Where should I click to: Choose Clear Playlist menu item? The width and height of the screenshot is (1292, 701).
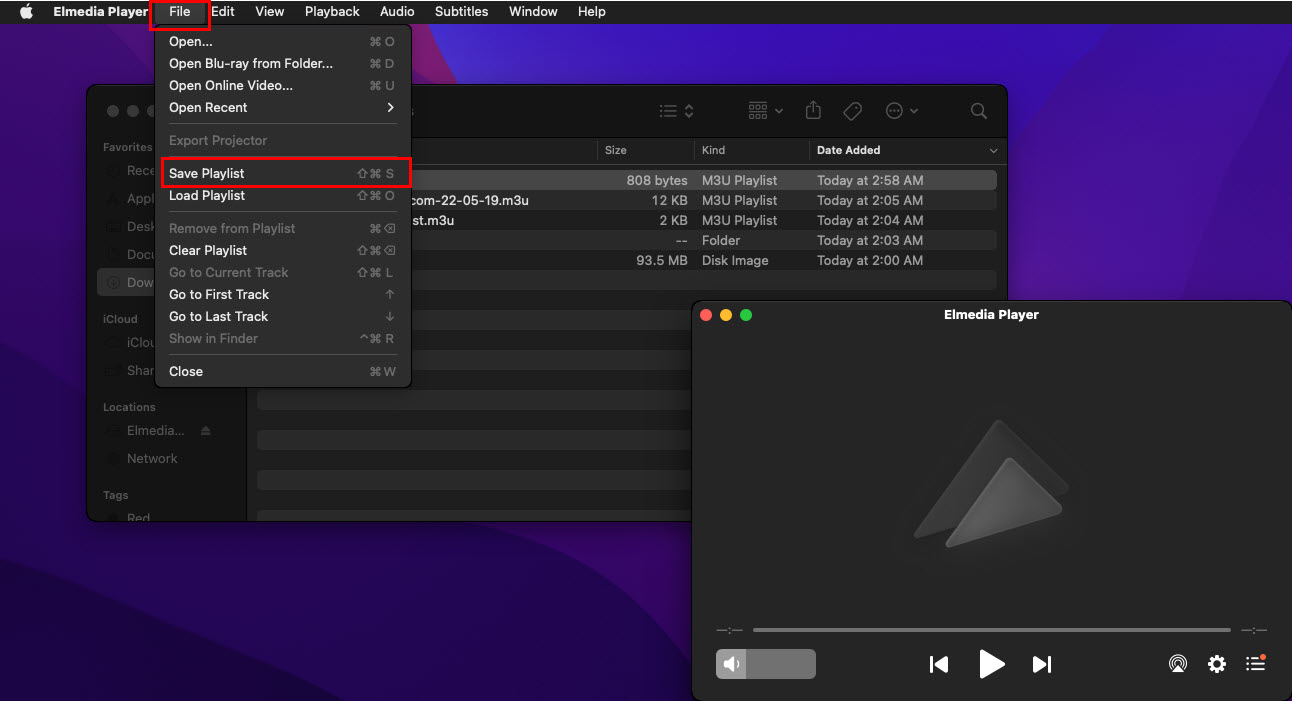[x=283, y=250]
